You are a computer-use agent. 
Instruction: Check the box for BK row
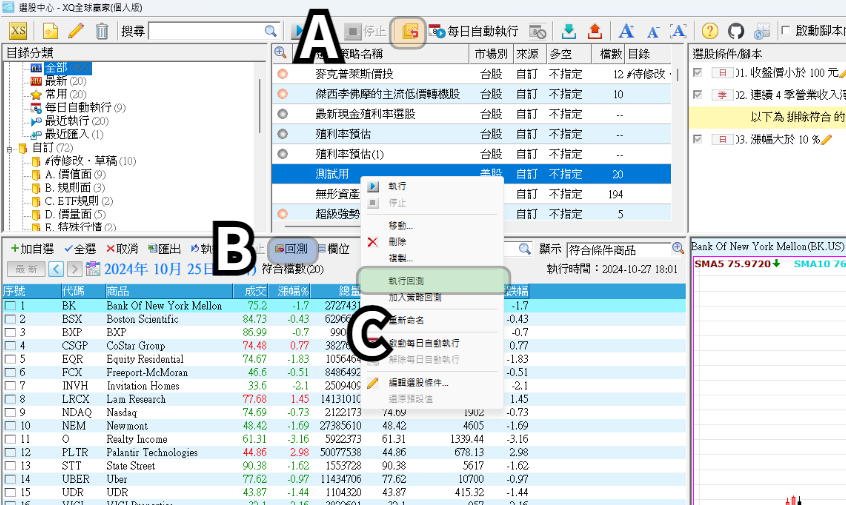pos(10,306)
